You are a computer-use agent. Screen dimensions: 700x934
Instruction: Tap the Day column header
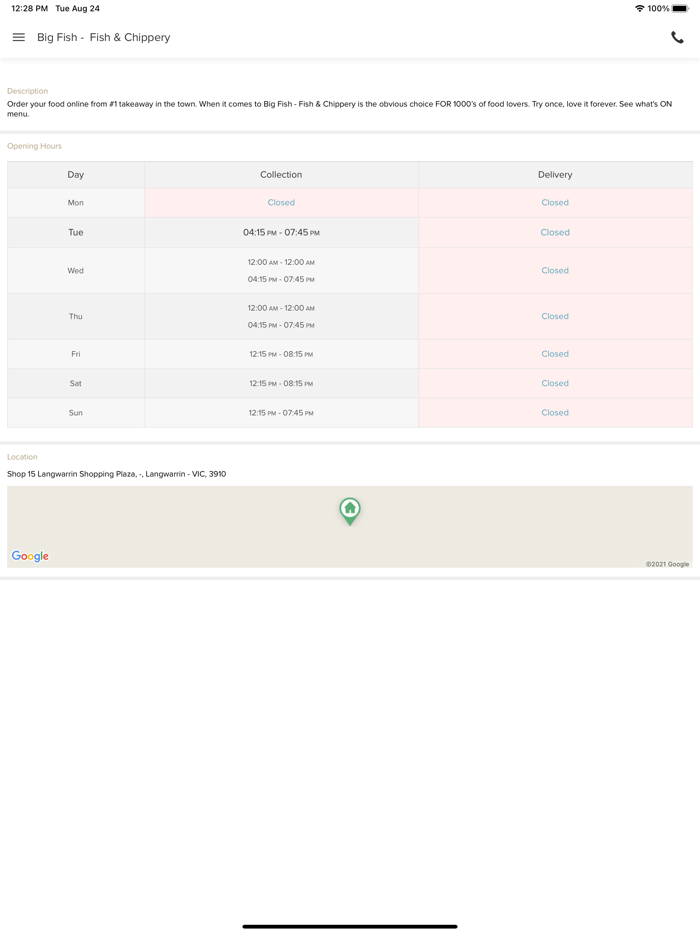(76, 175)
